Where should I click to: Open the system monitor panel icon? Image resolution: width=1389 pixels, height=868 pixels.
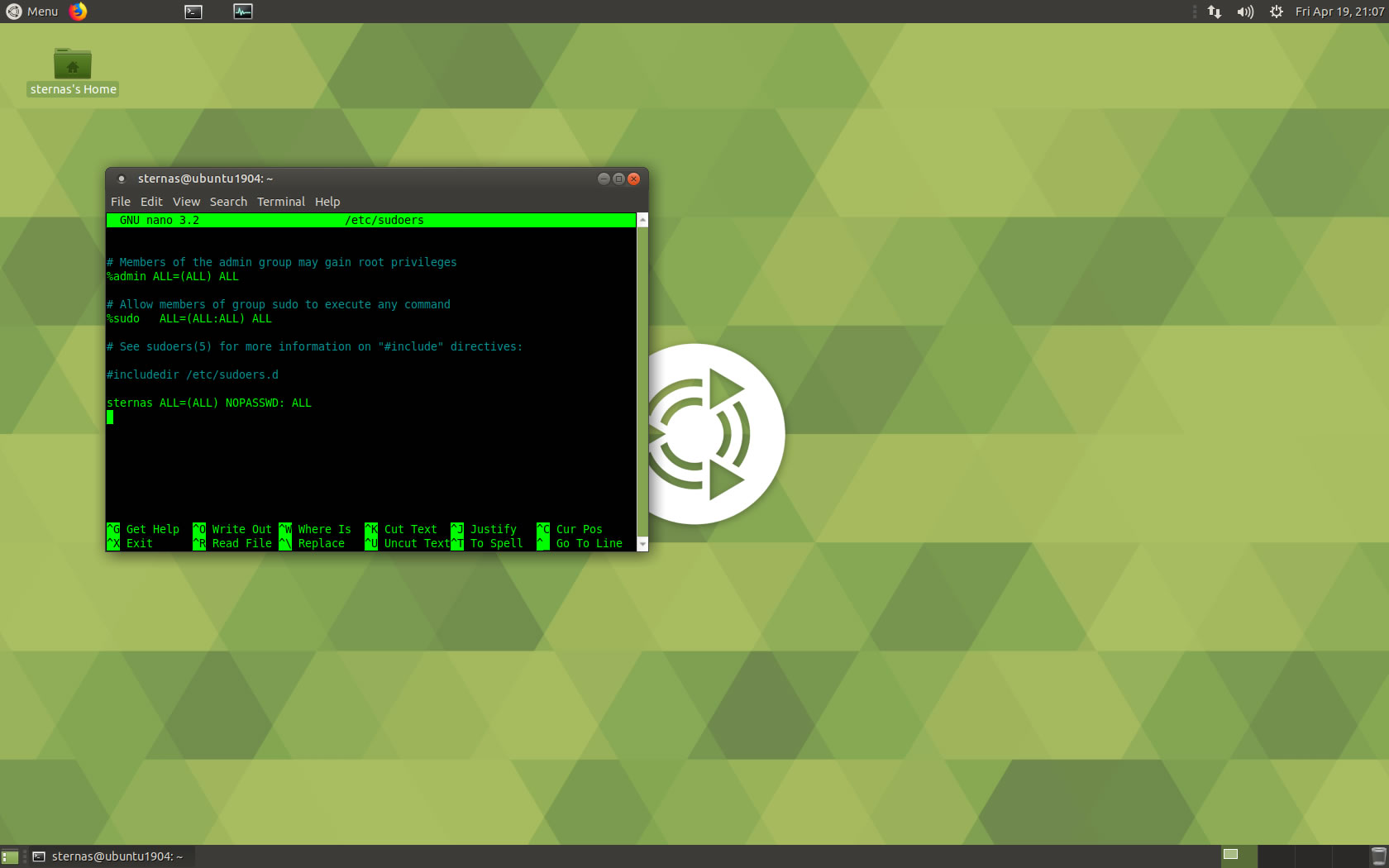[x=243, y=12]
